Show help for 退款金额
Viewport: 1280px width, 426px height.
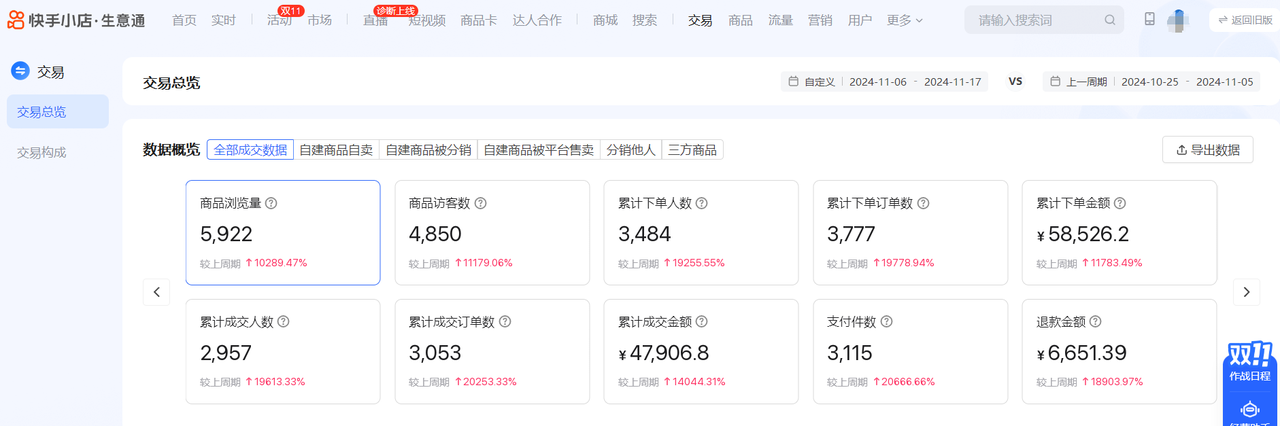tap(1095, 322)
